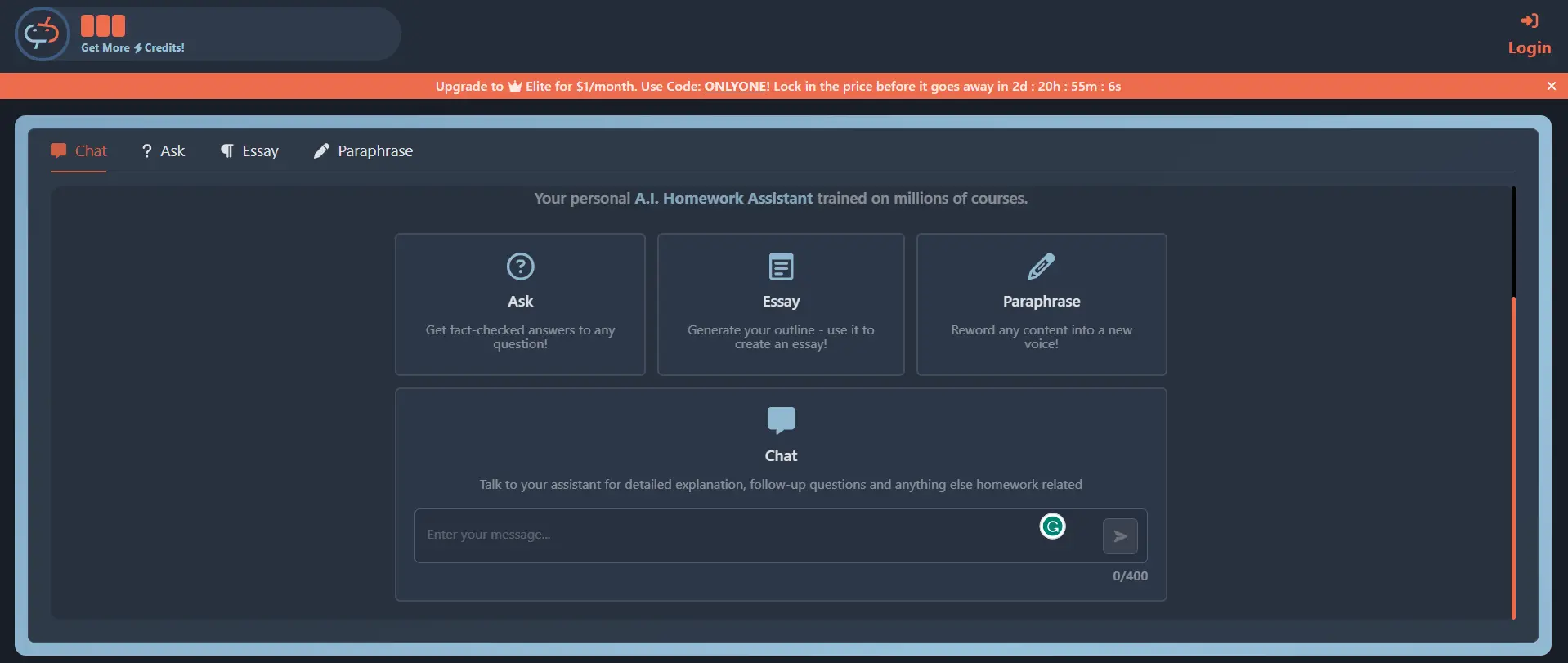Switch to the Chat tab
Image resolution: width=1568 pixels, height=663 pixels.
pos(78,150)
